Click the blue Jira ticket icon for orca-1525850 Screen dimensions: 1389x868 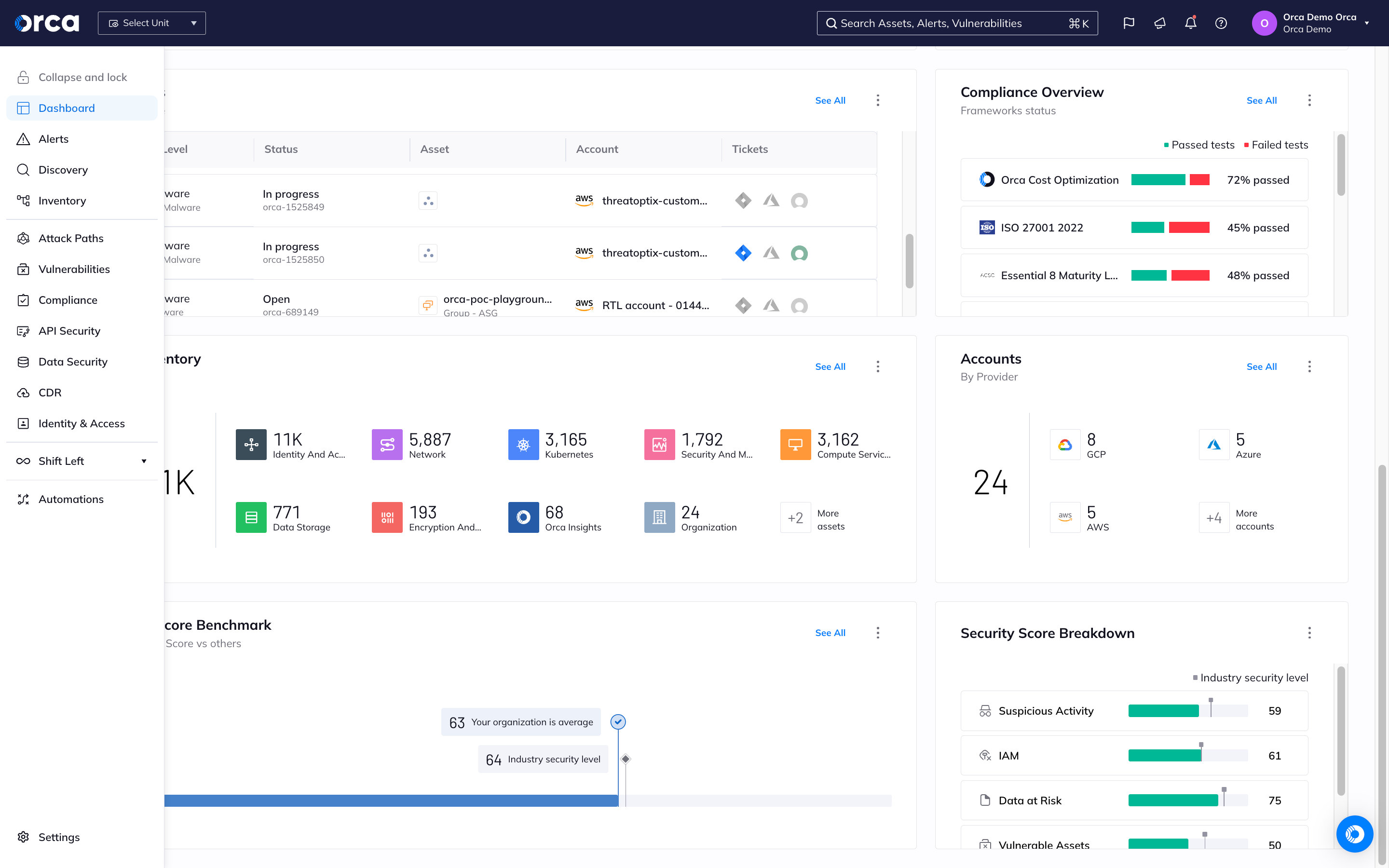tap(743, 253)
